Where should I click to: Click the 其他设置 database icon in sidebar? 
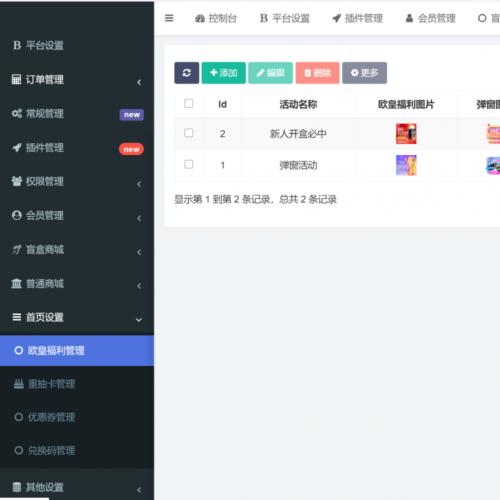click(17, 487)
